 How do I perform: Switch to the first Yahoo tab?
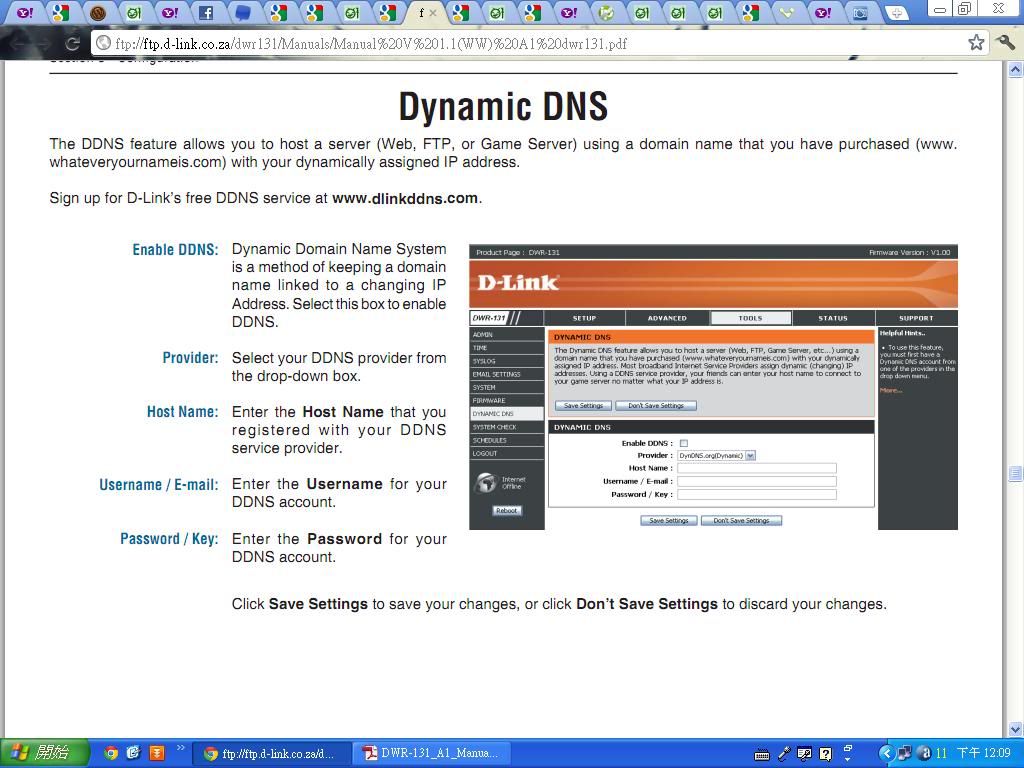coord(24,13)
